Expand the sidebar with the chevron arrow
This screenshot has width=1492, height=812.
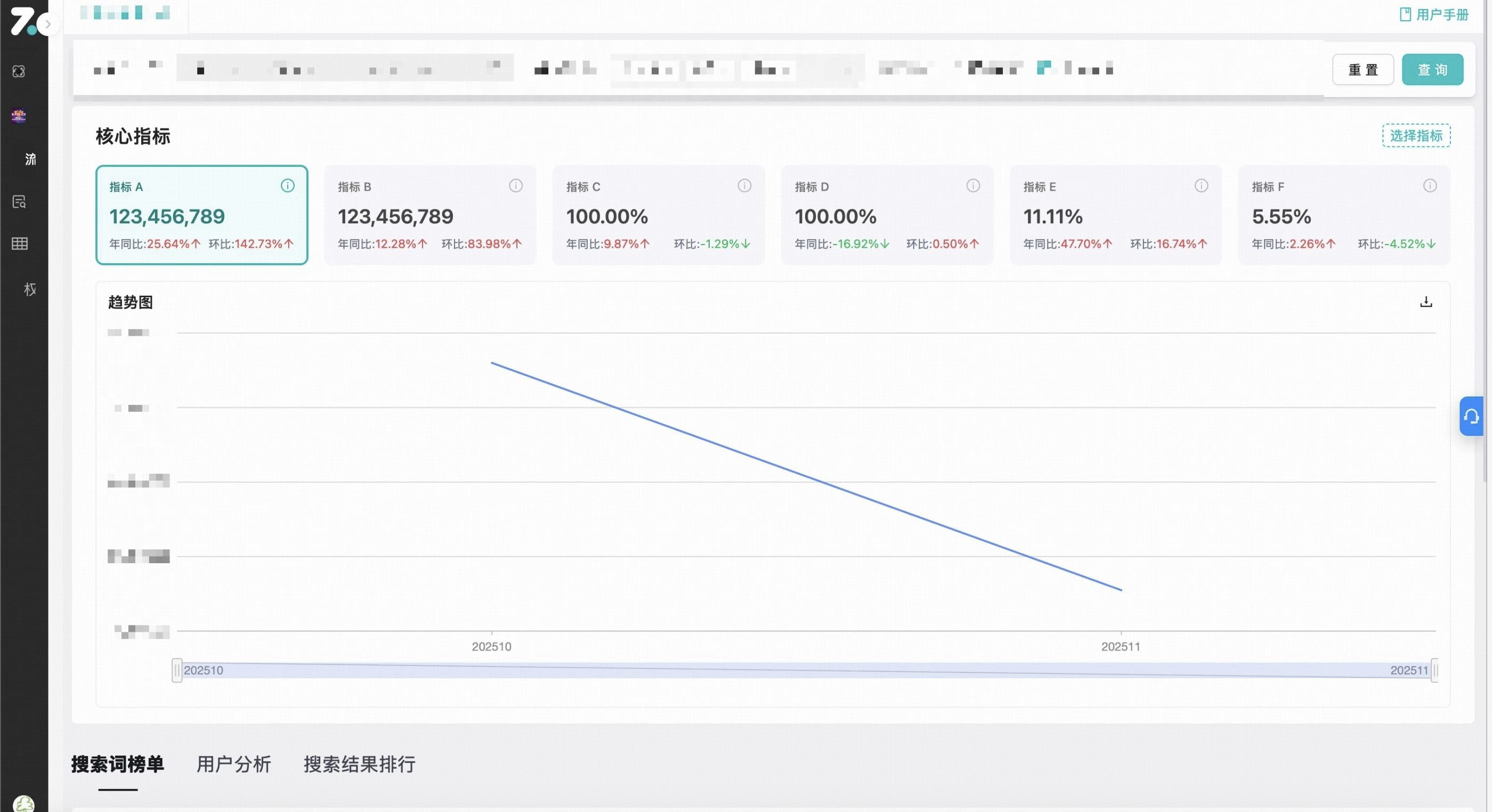point(48,25)
